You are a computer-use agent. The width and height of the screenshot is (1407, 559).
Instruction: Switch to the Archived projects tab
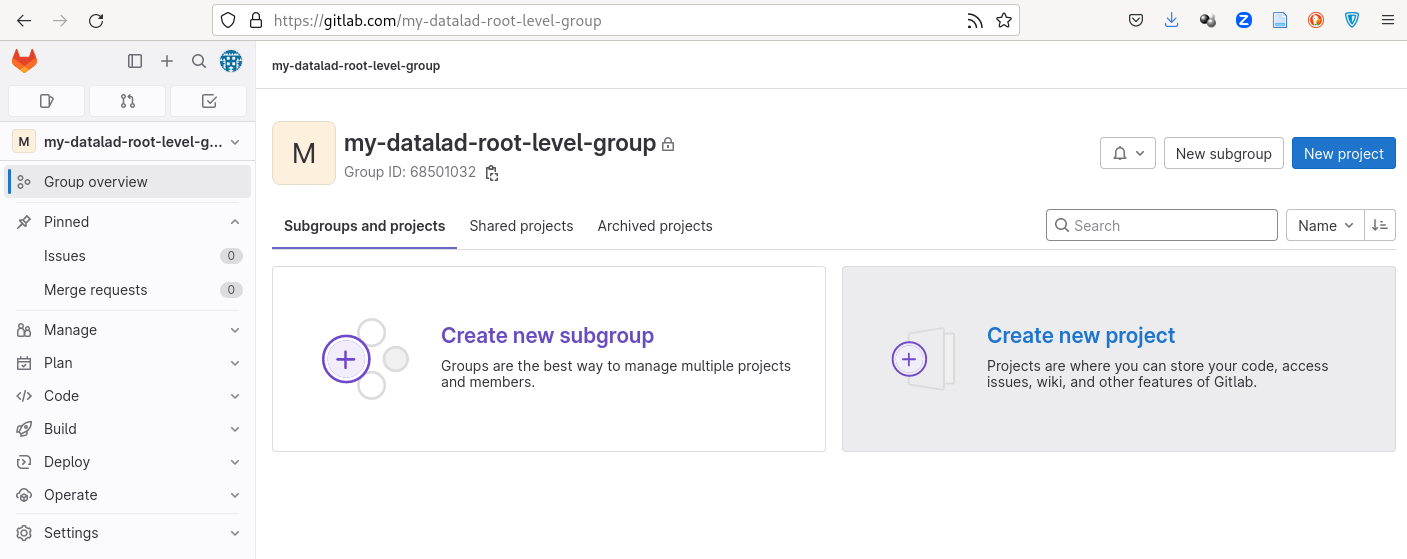tap(655, 226)
